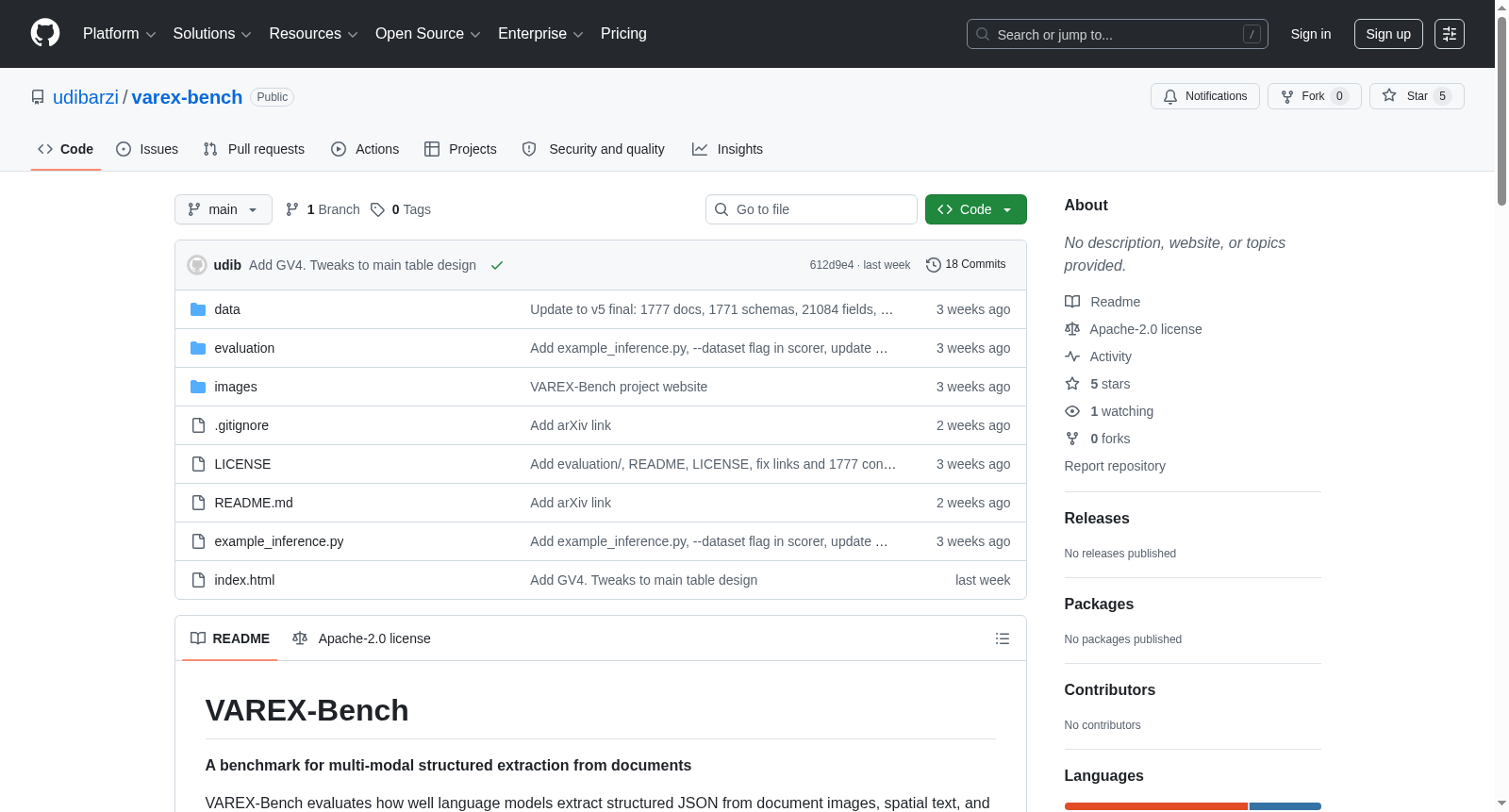Click the Sign in link
Screen dimensions: 1509x812
[x=1311, y=34]
